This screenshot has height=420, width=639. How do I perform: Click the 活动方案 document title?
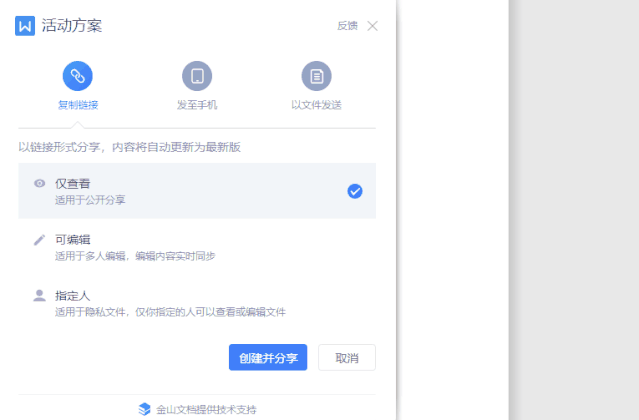coord(72,26)
